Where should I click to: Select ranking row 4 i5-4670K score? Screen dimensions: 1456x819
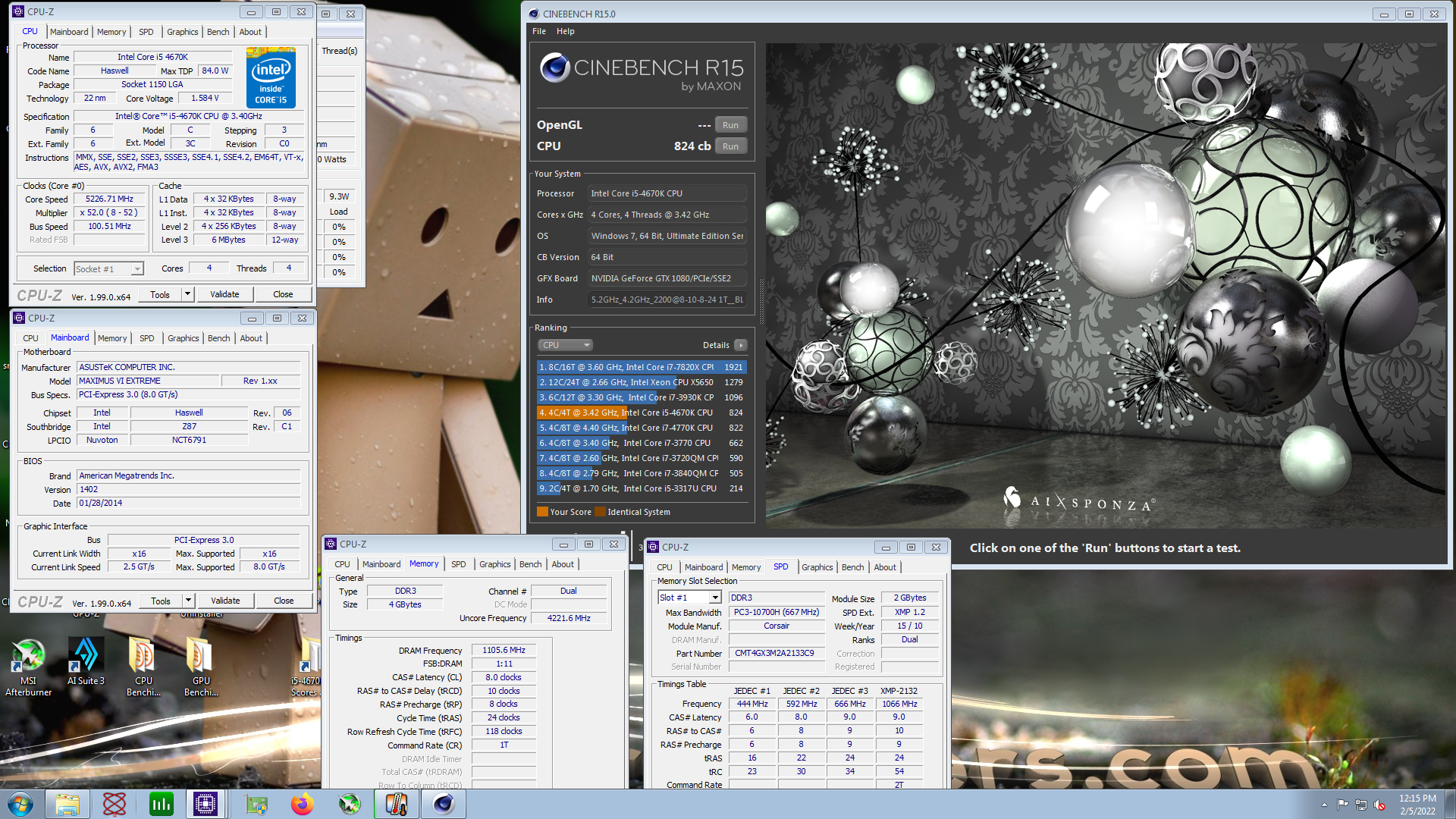642,413
